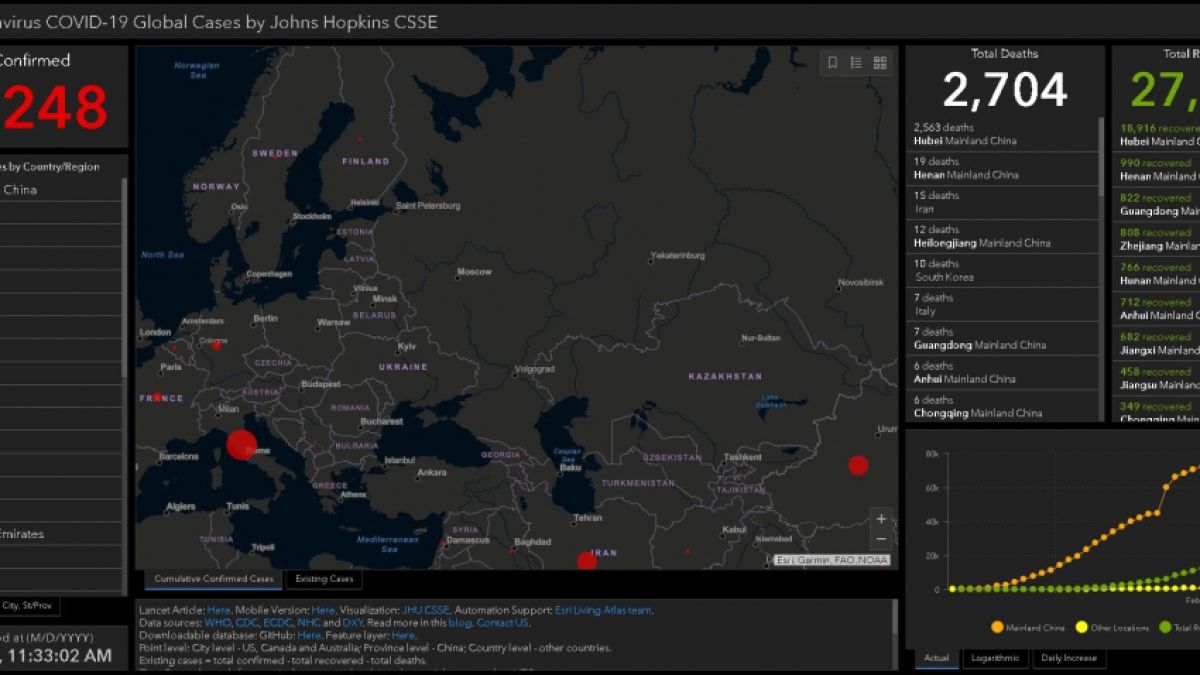Select the 15 deaths Iran row

pos(1002,203)
